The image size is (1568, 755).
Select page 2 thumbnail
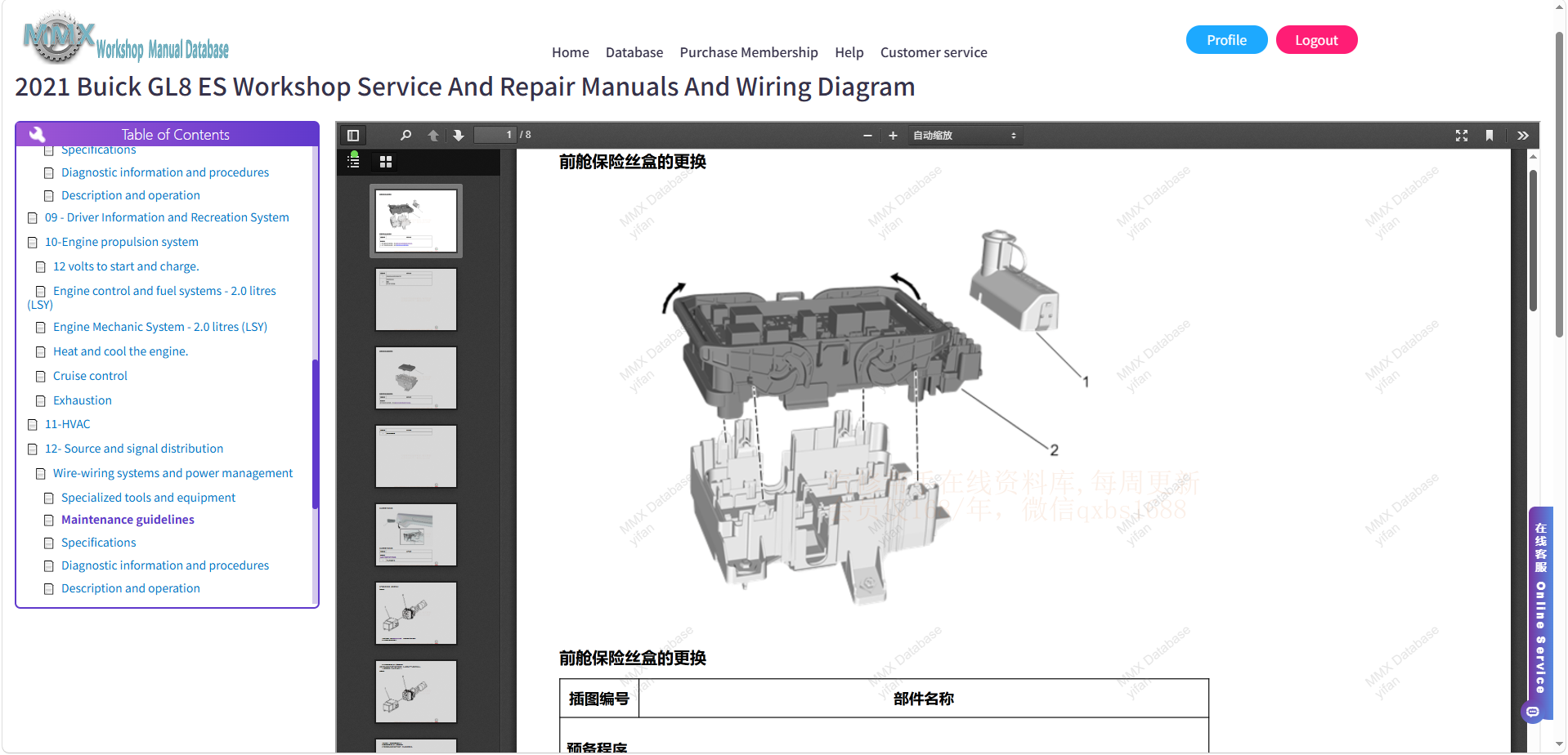(416, 299)
